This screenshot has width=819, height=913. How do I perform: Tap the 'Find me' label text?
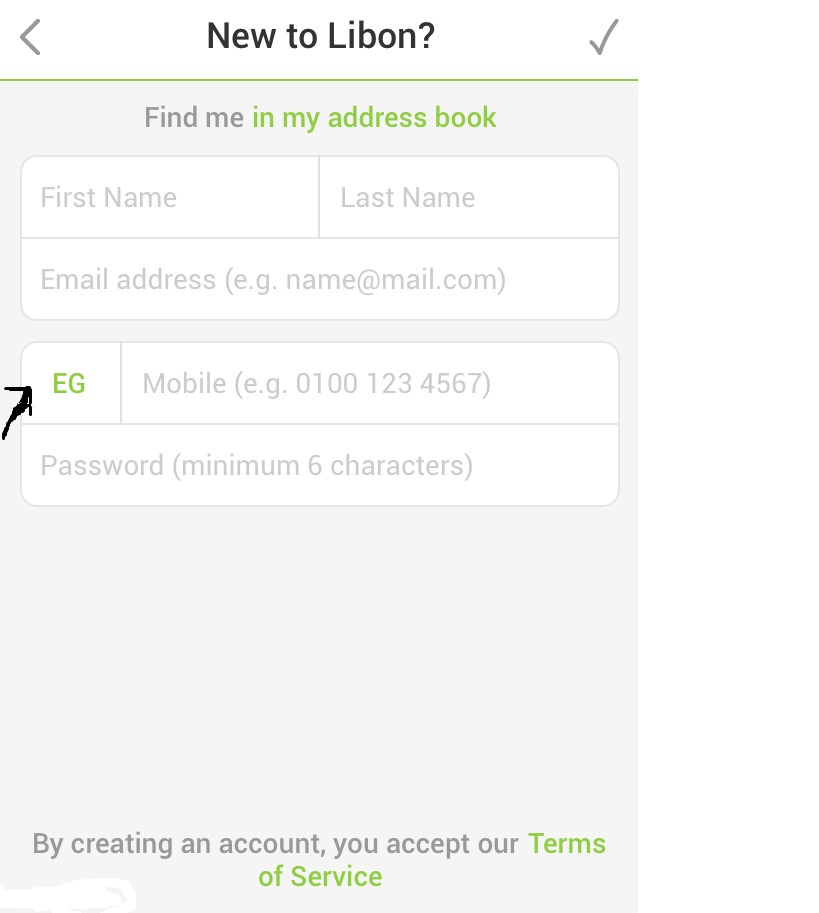(194, 118)
